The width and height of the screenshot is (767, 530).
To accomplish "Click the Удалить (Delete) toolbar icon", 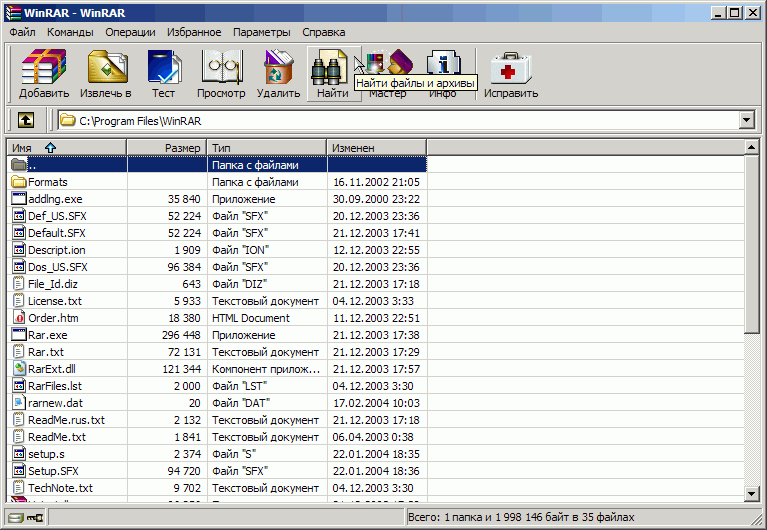I will pos(278,66).
